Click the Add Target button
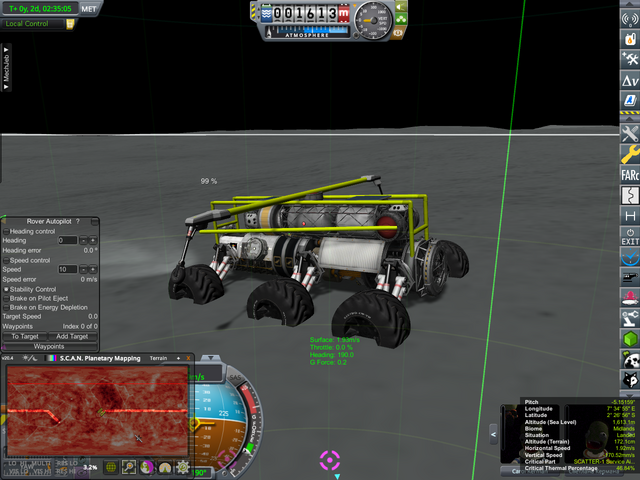Viewport: 640px width, 480px height. point(72,336)
